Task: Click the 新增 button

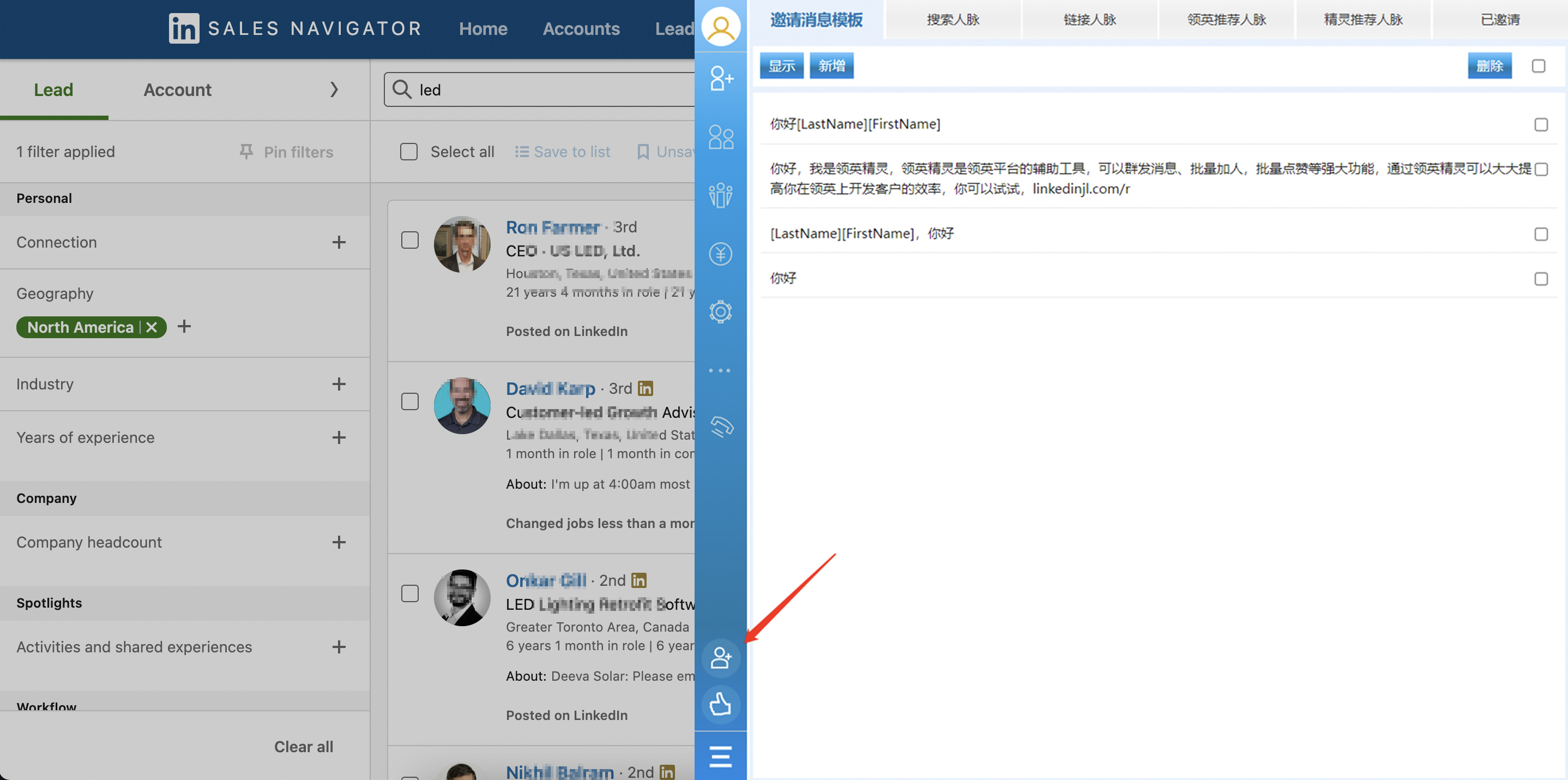Action: point(831,66)
